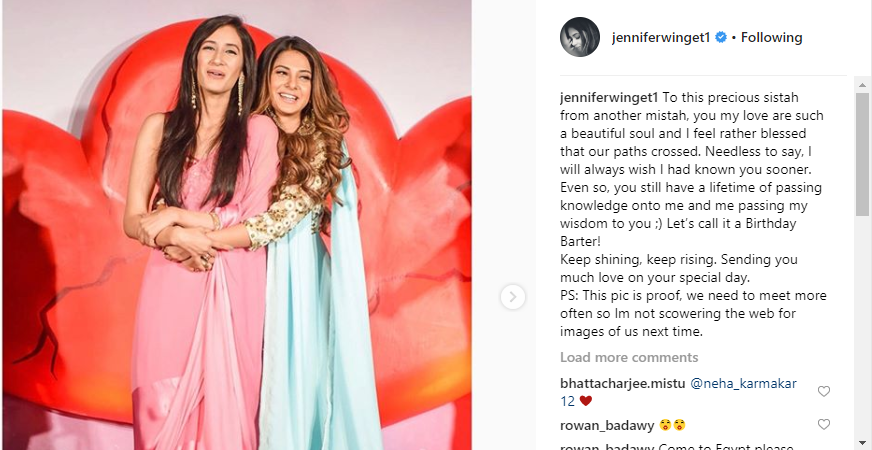Click the blue verified badge icon
The image size is (872, 450).
(x=721, y=37)
